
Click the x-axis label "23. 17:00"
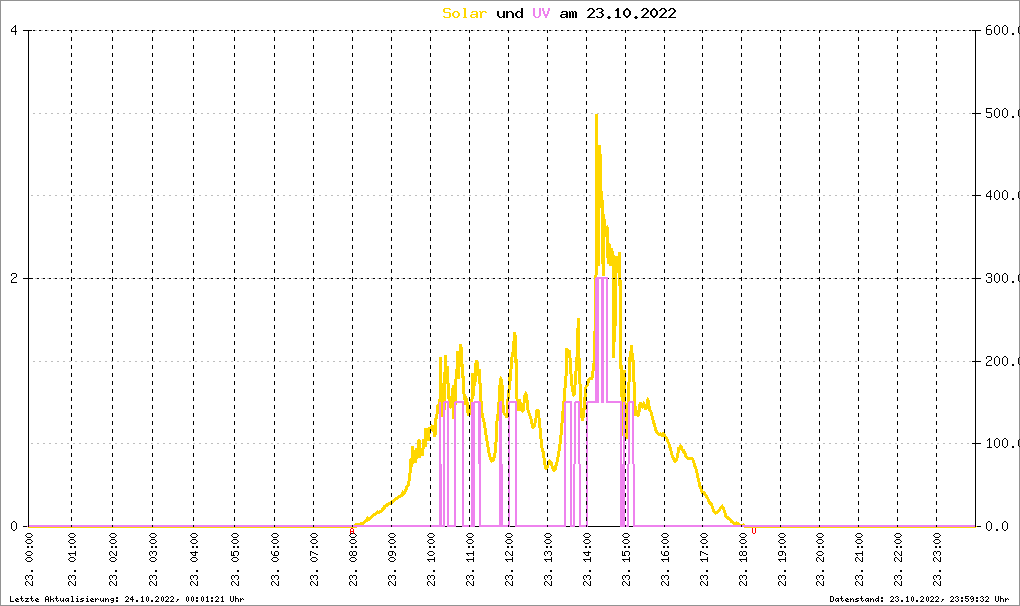point(703,560)
